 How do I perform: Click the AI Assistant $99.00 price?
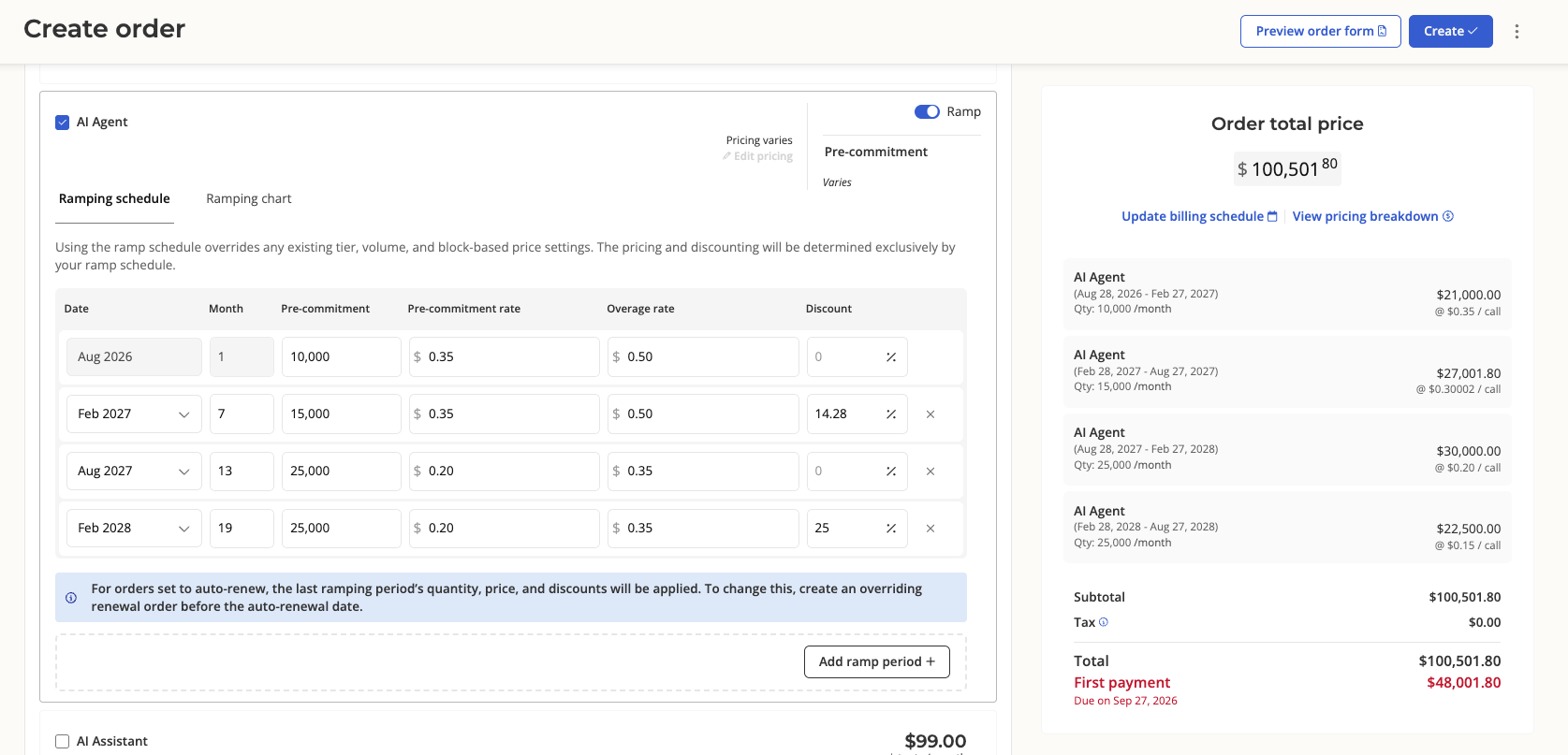coord(935,741)
